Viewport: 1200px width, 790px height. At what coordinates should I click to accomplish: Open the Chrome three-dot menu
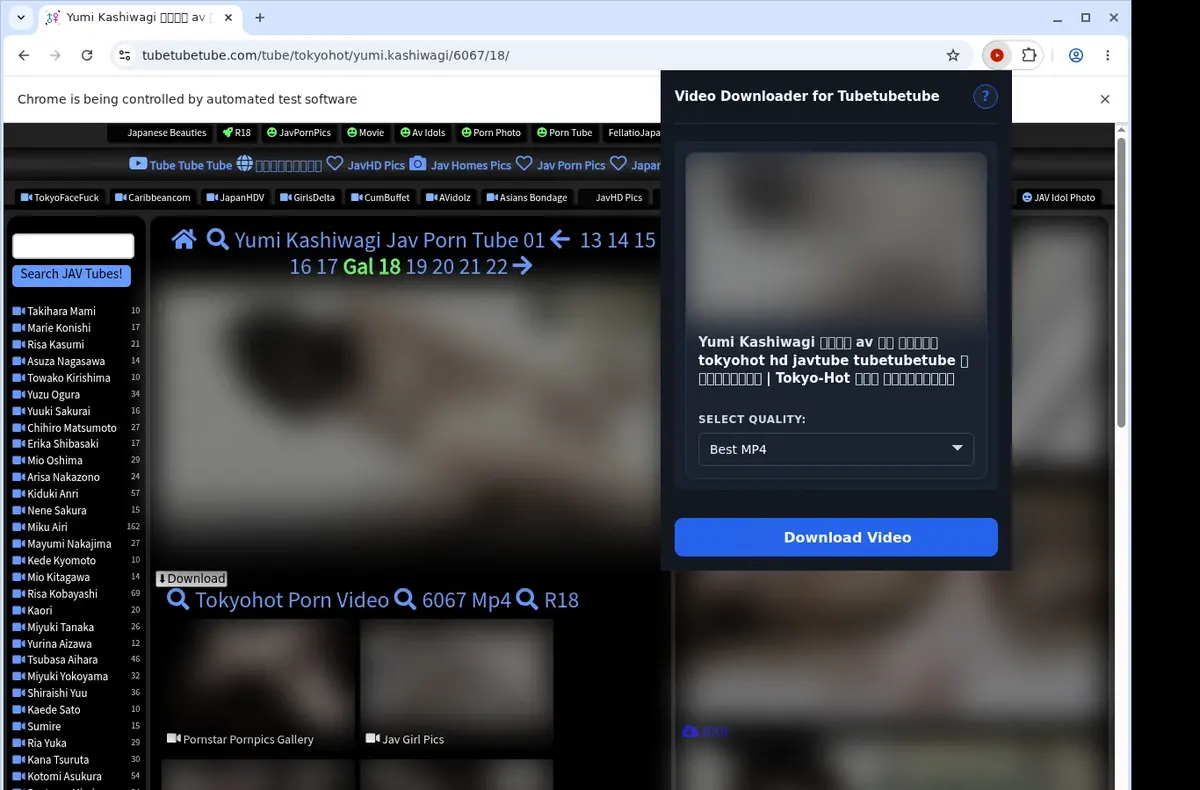1108,56
